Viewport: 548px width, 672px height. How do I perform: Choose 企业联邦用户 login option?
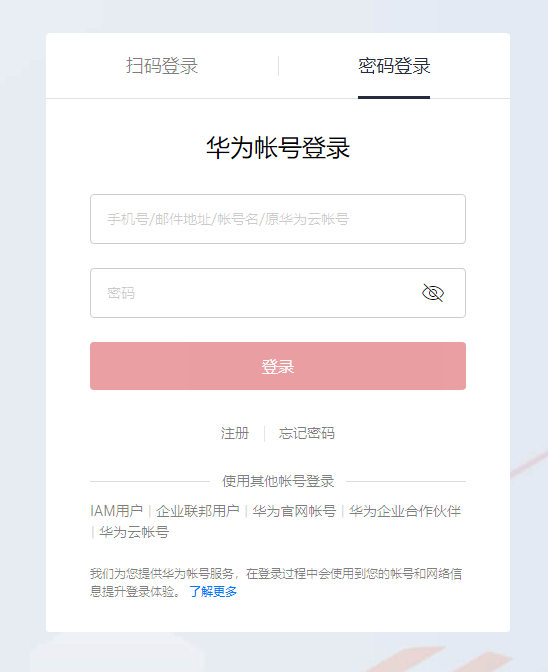coord(198,511)
